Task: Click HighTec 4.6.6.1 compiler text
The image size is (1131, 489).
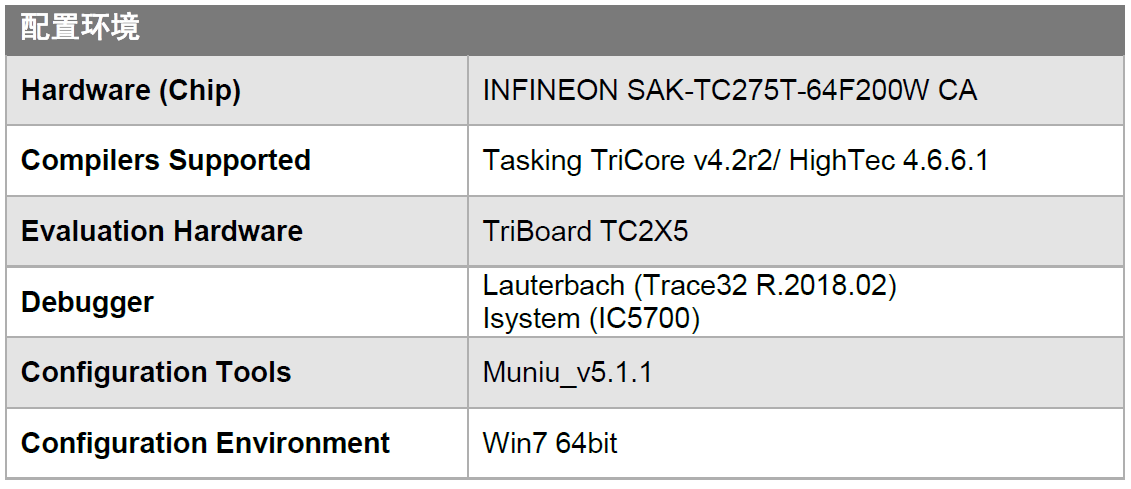Action: [888, 160]
